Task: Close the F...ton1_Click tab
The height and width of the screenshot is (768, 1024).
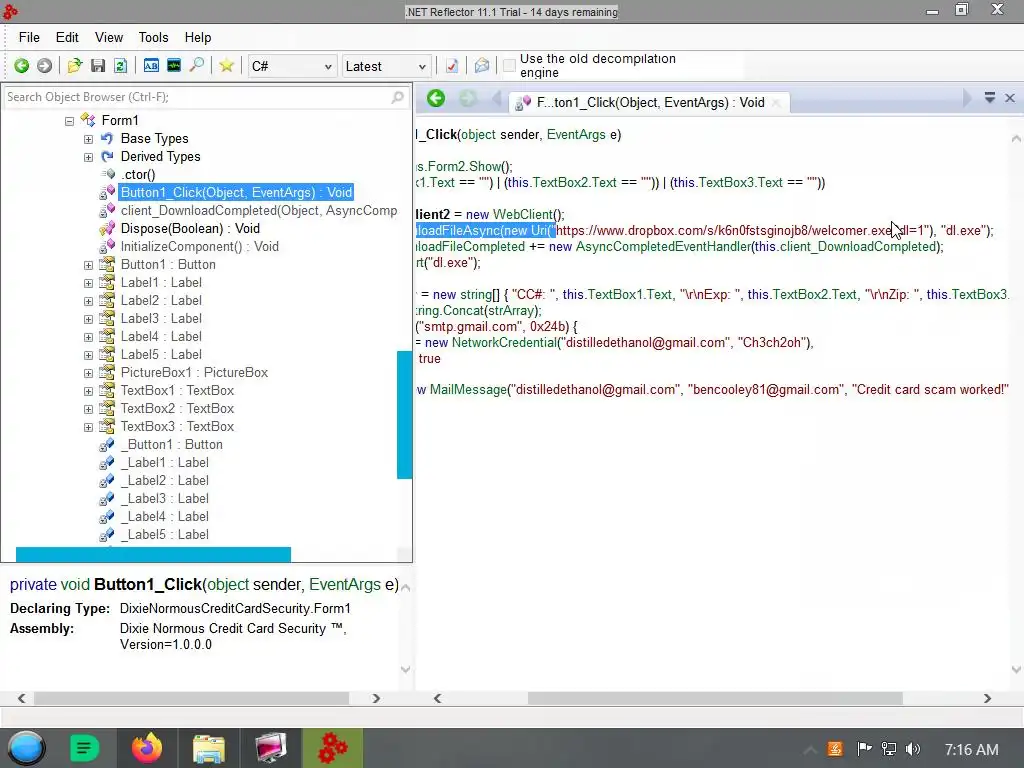Action: click(776, 103)
